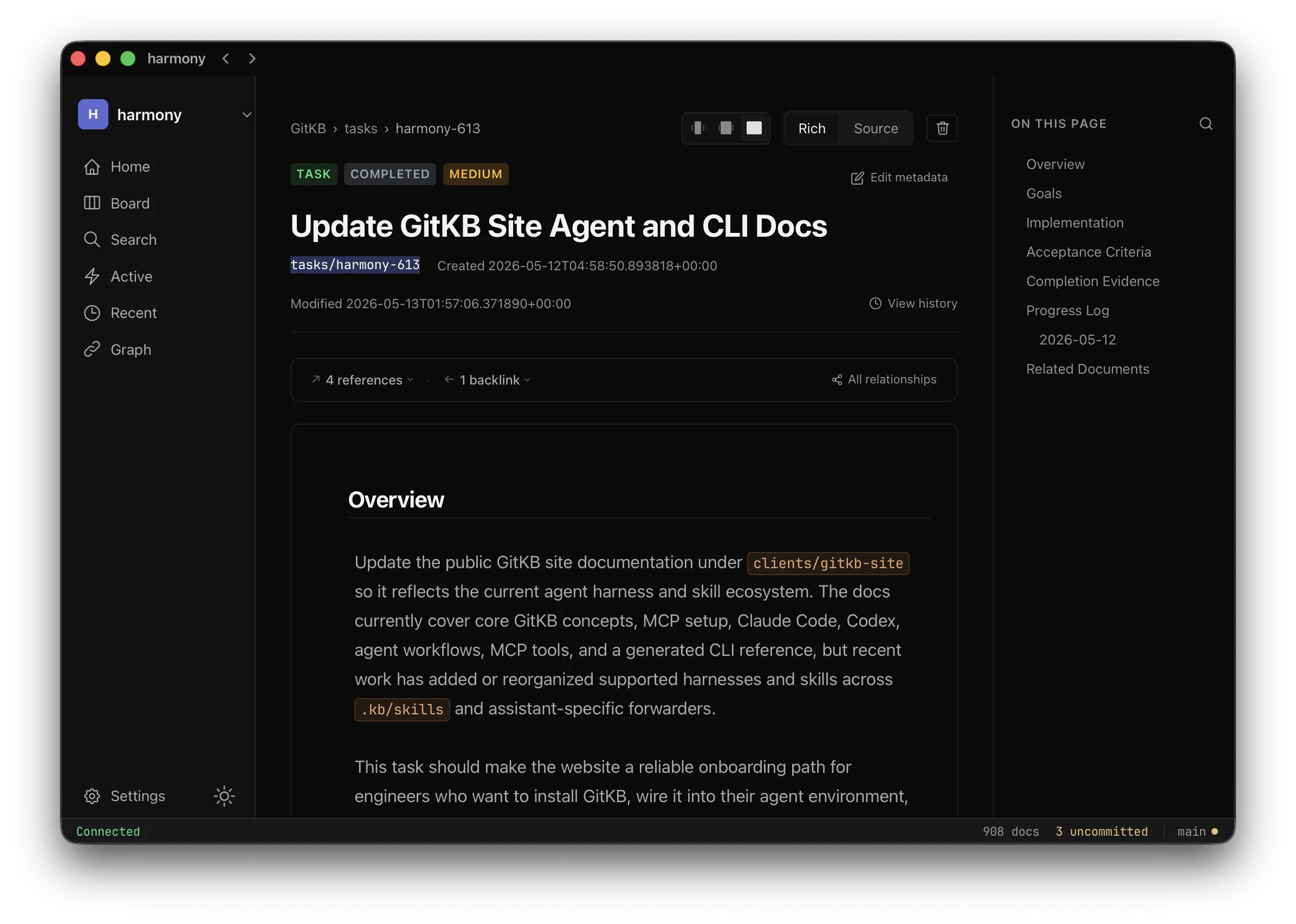Open All relationships
Viewport: 1296px width, 924px height.
coord(883,380)
